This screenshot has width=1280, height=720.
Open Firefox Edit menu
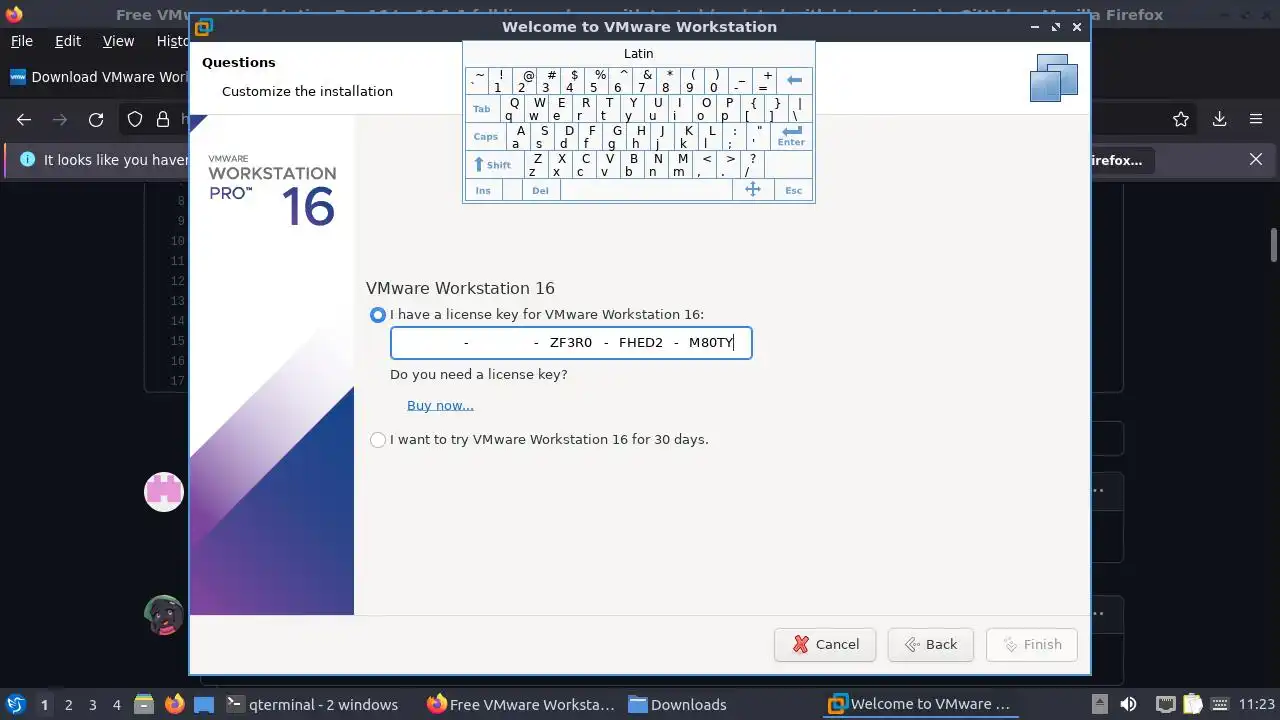(68, 41)
